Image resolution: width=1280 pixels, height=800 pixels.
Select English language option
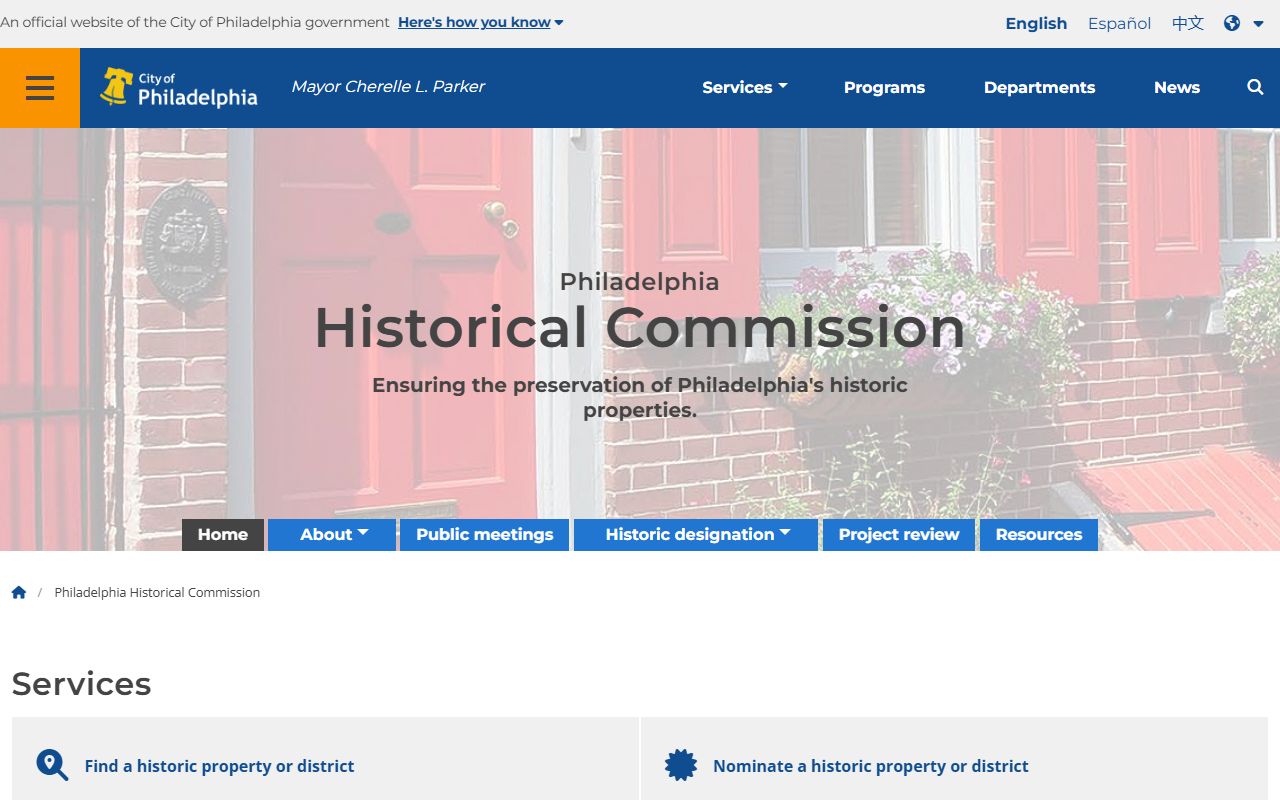click(x=1036, y=23)
